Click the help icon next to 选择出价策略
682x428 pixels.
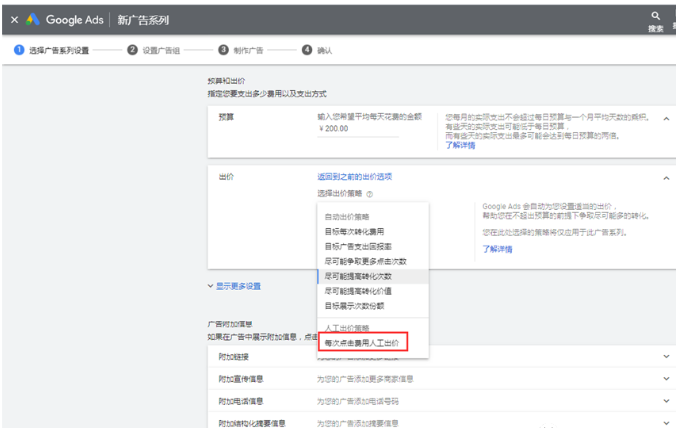[x=369, y=194]
